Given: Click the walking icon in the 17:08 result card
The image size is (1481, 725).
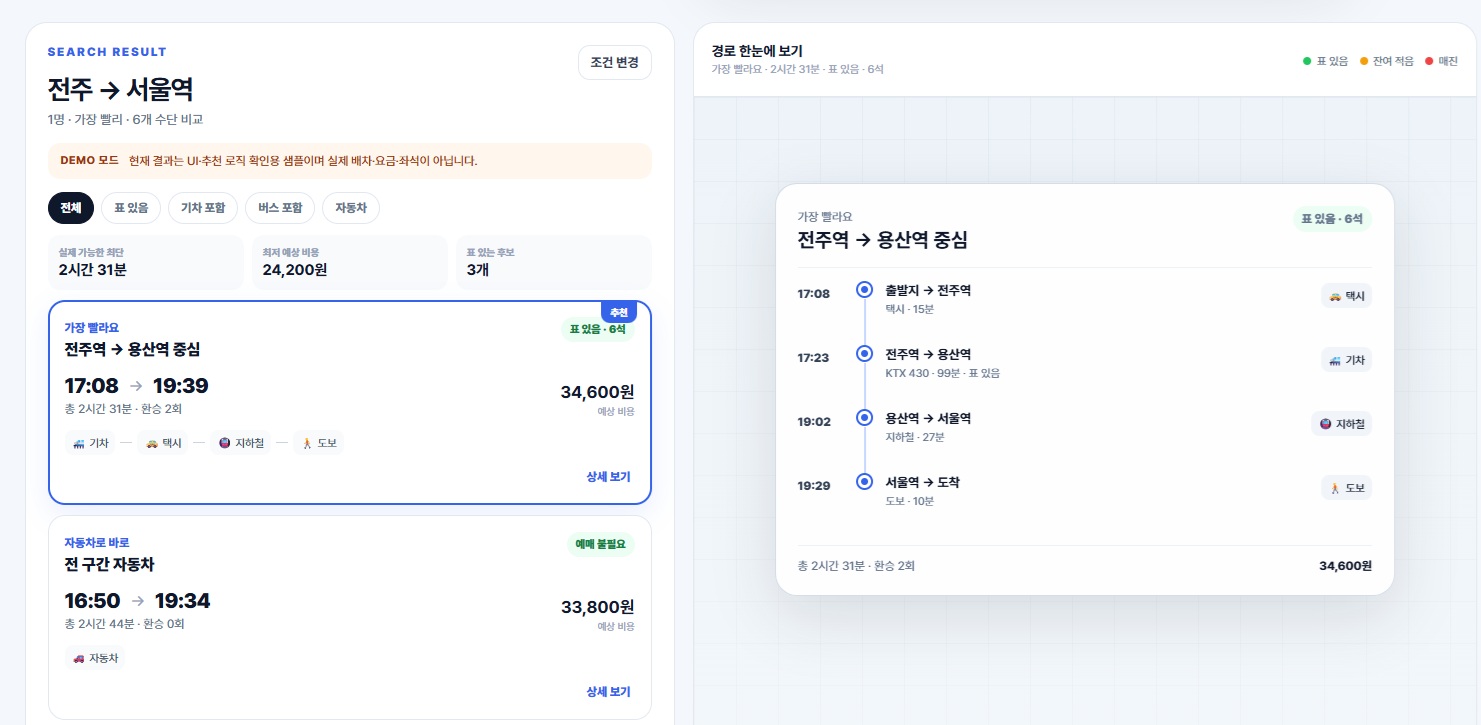Looking at the screenshot, I should tap(307, 443).
